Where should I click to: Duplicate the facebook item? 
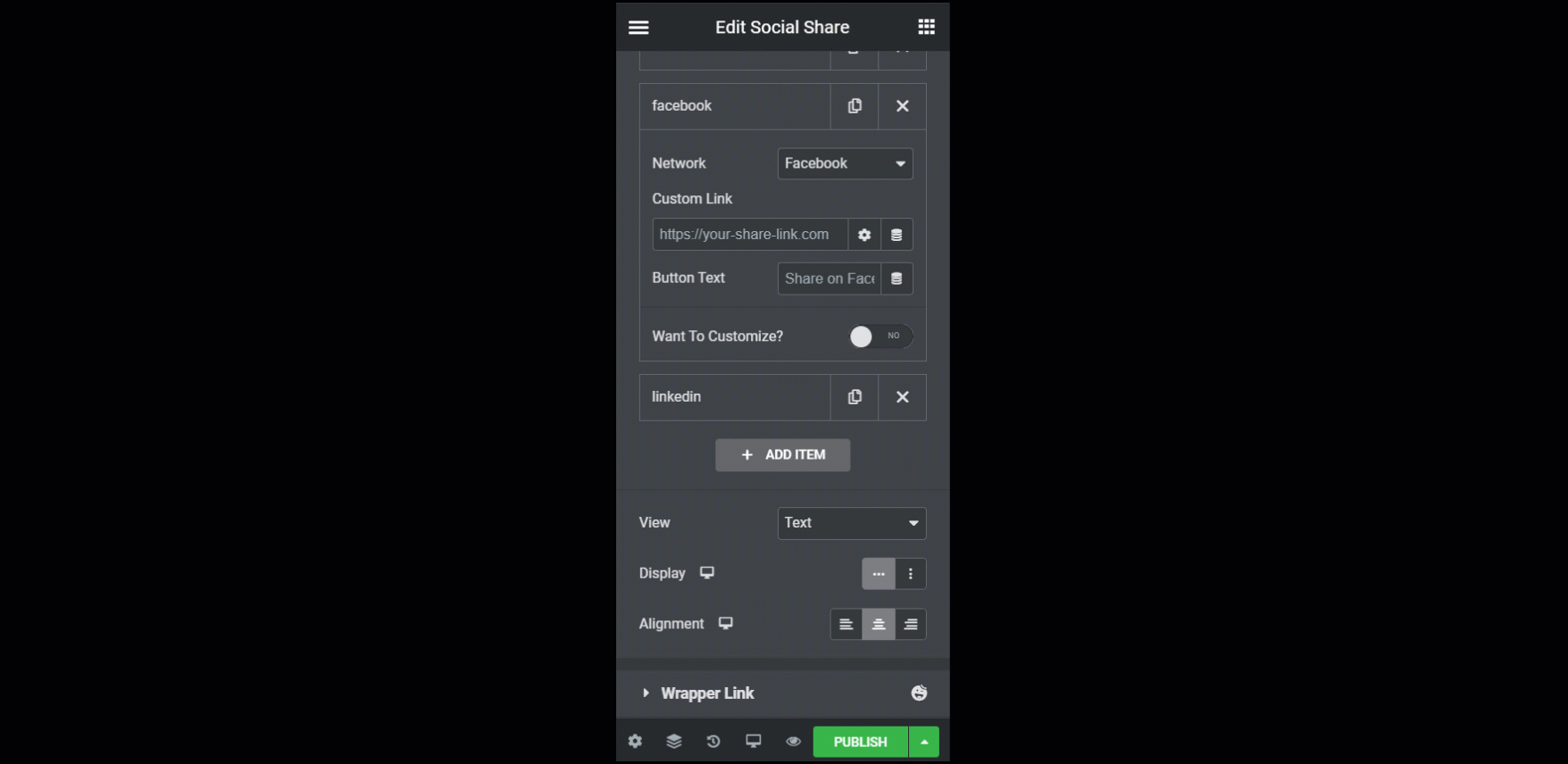(x=855, y=106)
